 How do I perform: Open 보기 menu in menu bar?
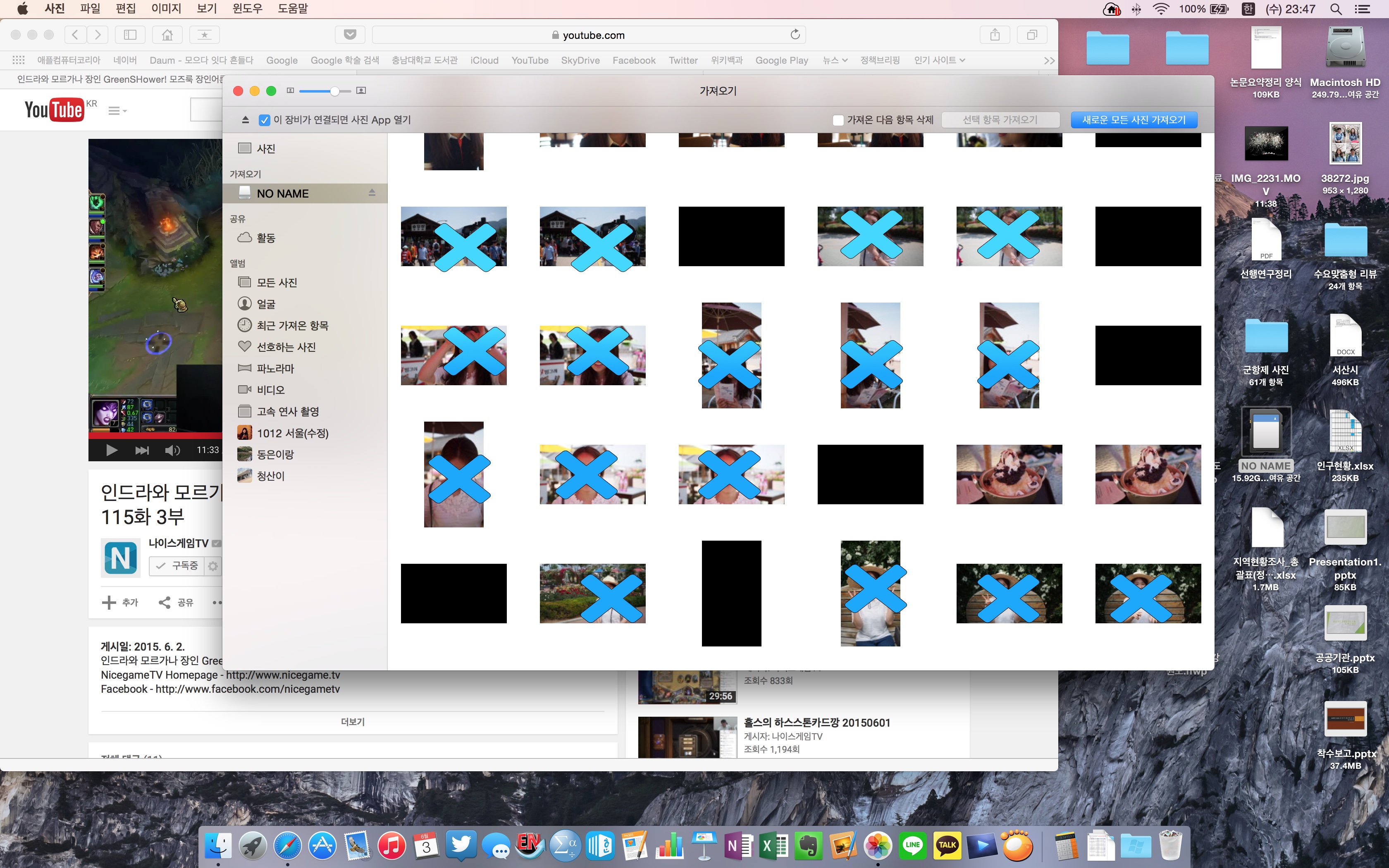tap(207, 9)
